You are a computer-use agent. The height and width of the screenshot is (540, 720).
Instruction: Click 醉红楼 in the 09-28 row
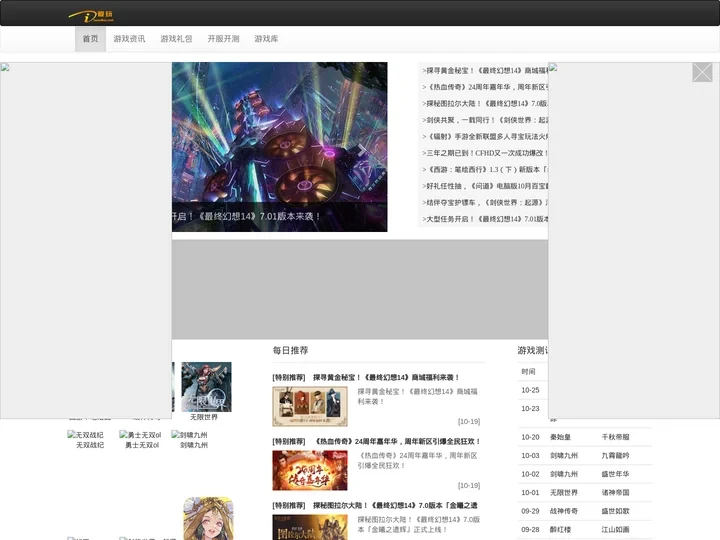click(x=560, y=529)
